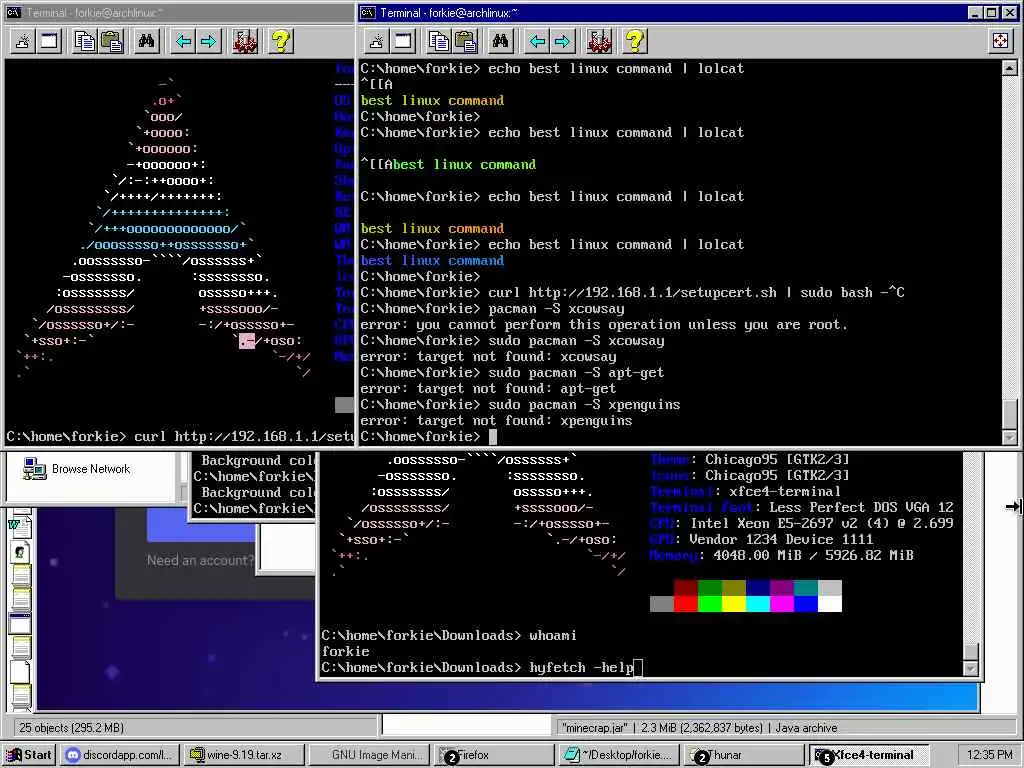Click error line 'target not found: apt-get'

tap(488, 389)
